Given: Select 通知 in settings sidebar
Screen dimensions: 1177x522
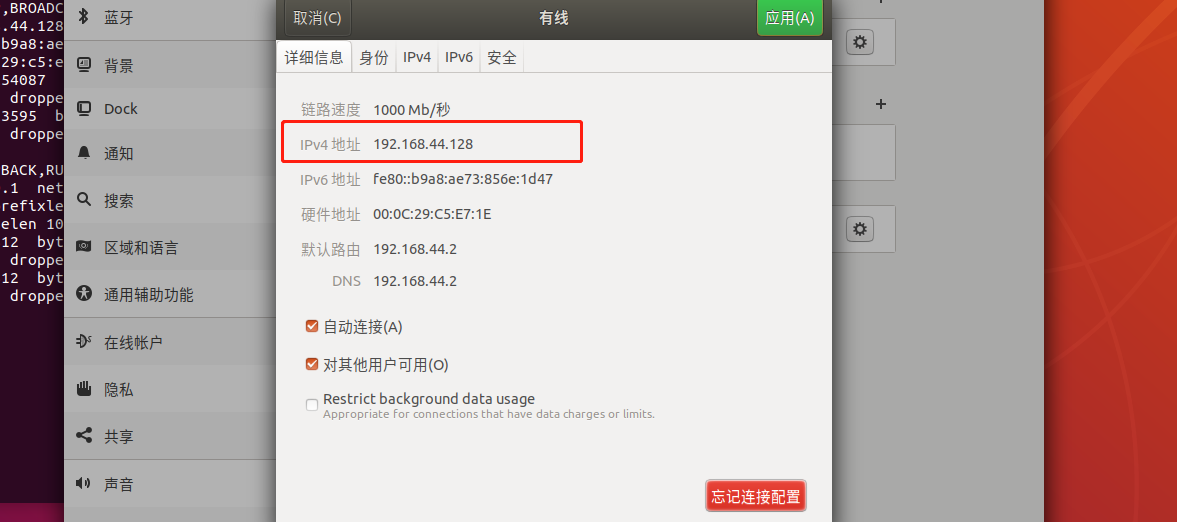Looking at the screenshot, I should tap(170, 154).
